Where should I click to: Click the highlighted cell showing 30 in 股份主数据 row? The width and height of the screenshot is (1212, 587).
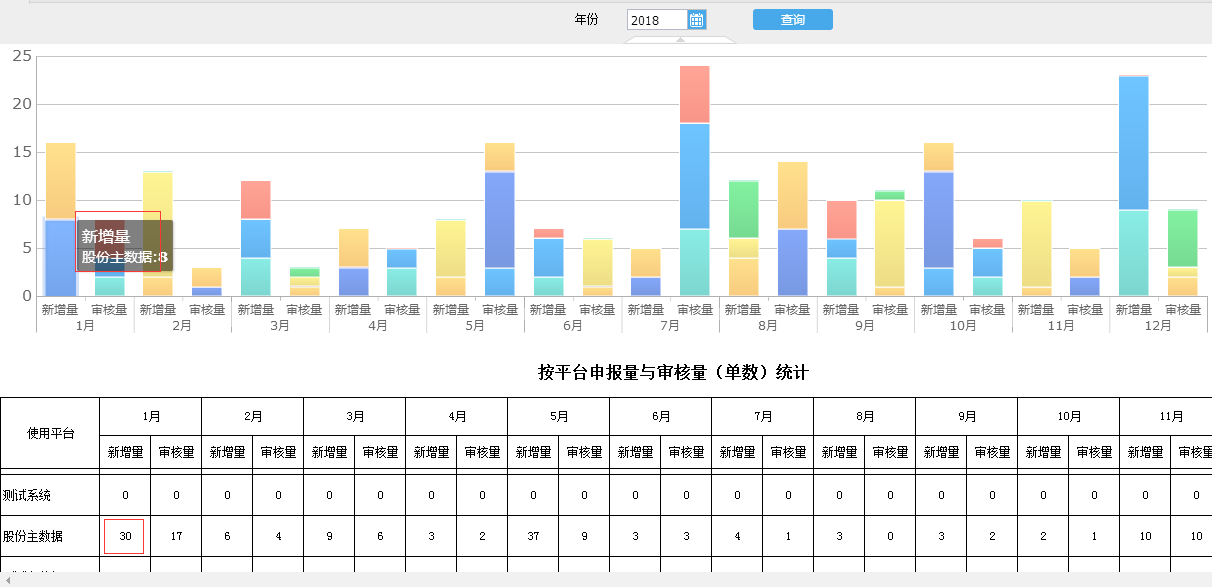coord(124,536)
